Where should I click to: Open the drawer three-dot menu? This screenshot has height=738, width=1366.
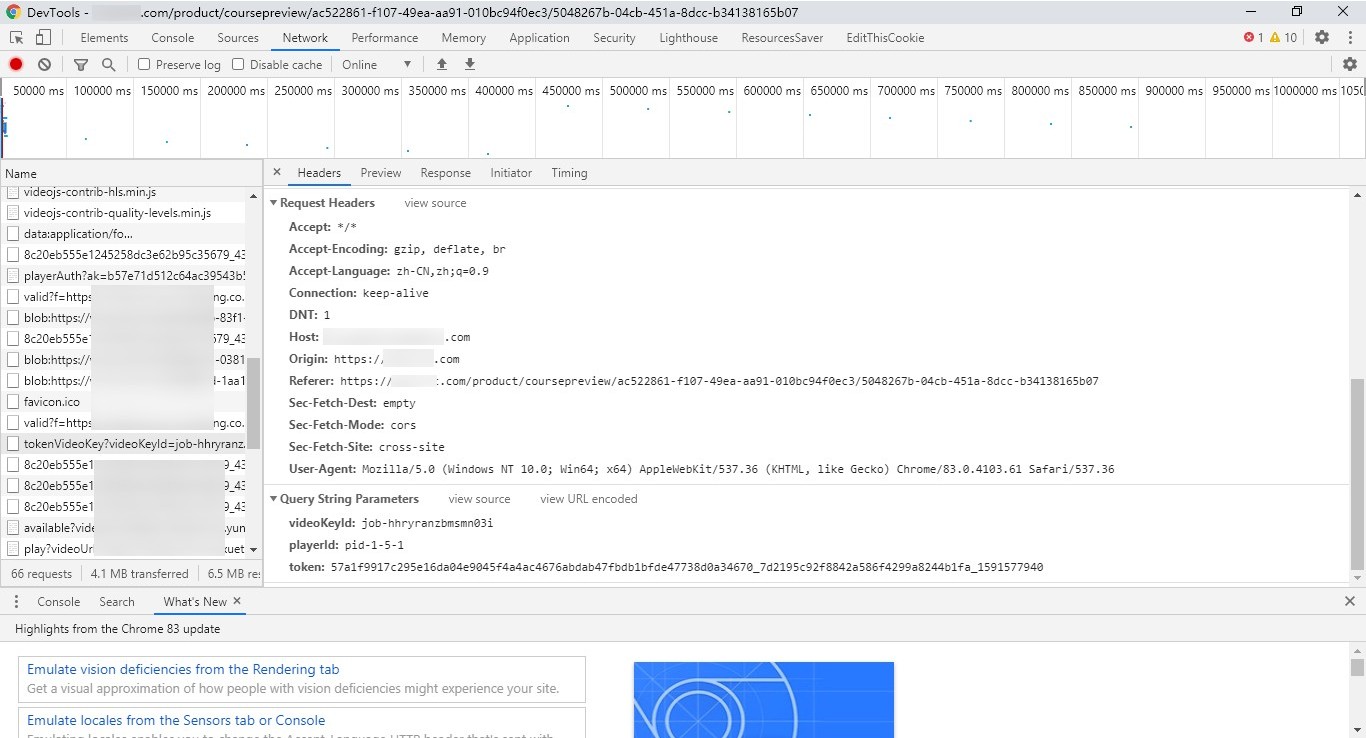pos(16,602)
